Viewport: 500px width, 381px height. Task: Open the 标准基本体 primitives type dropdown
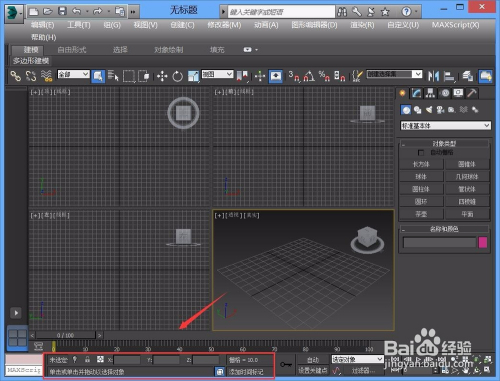(445, 126)
